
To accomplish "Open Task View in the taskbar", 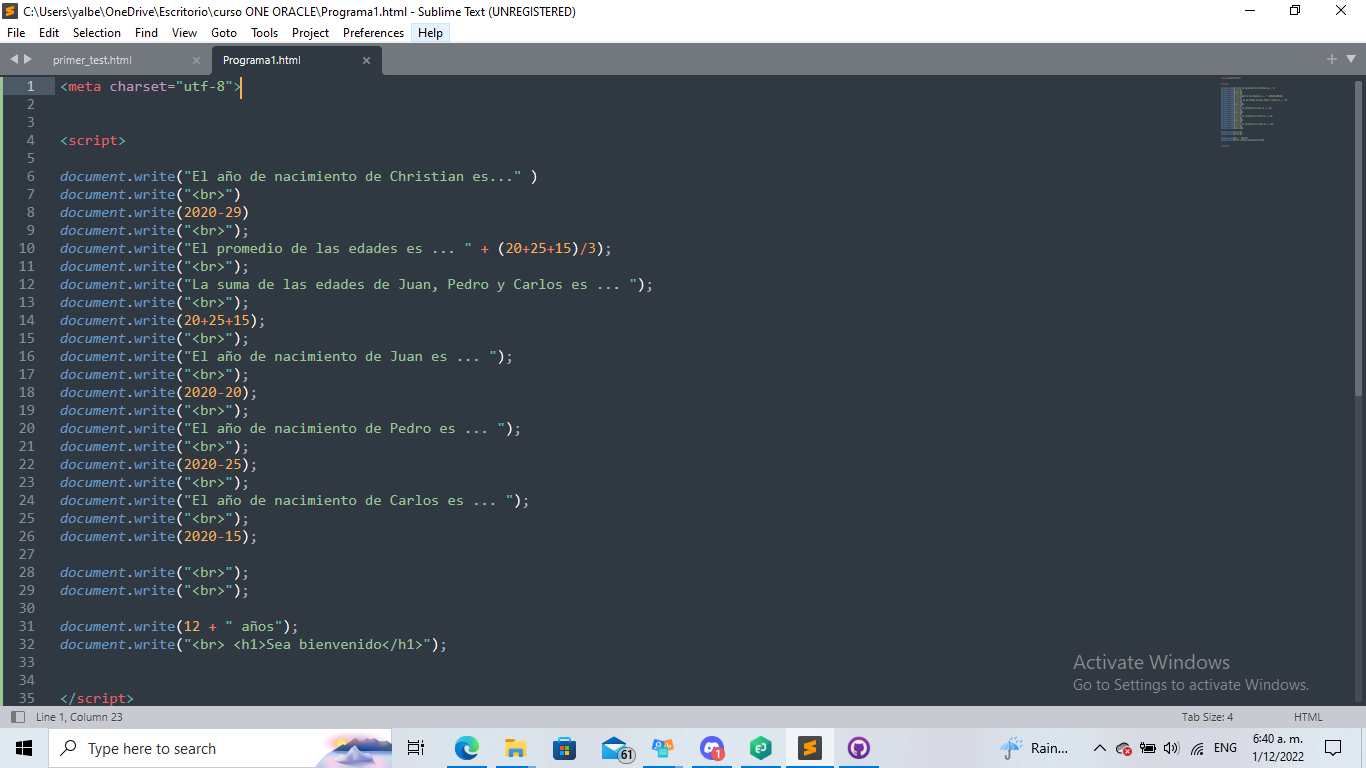I will pyautogui.click(x=417, y=748).
